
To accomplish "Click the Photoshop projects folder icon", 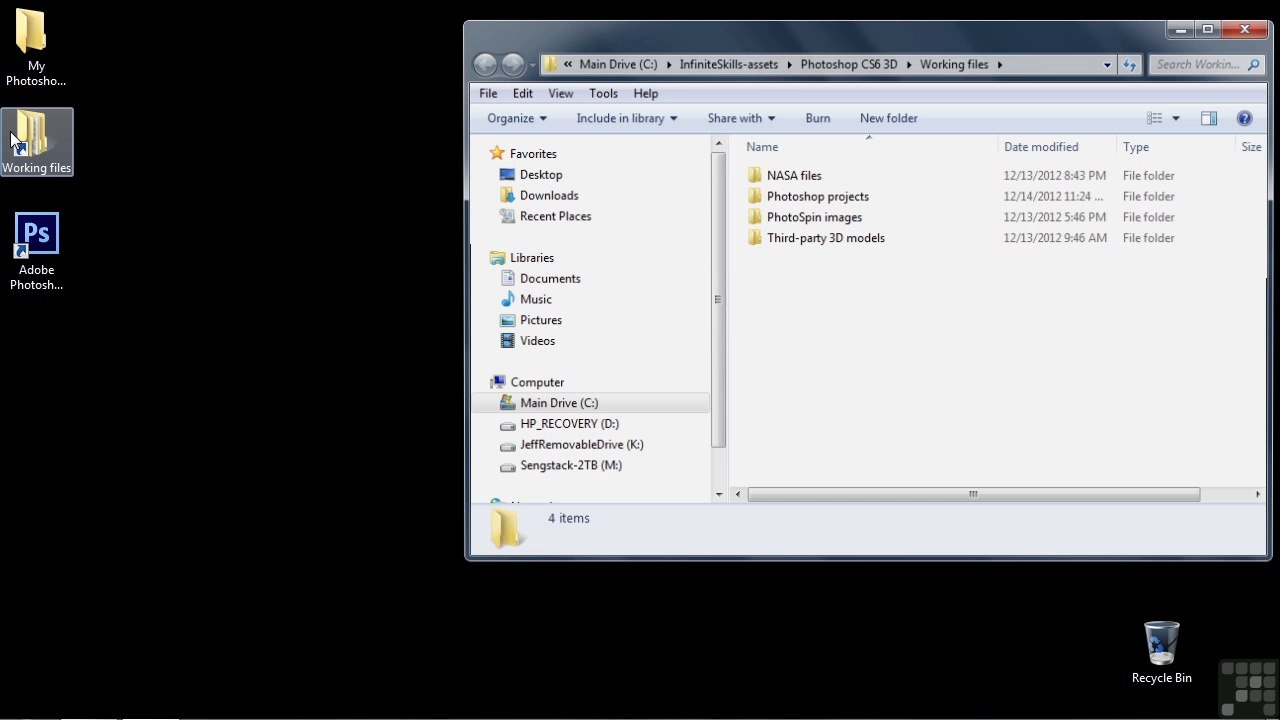I will pos(755,196).
